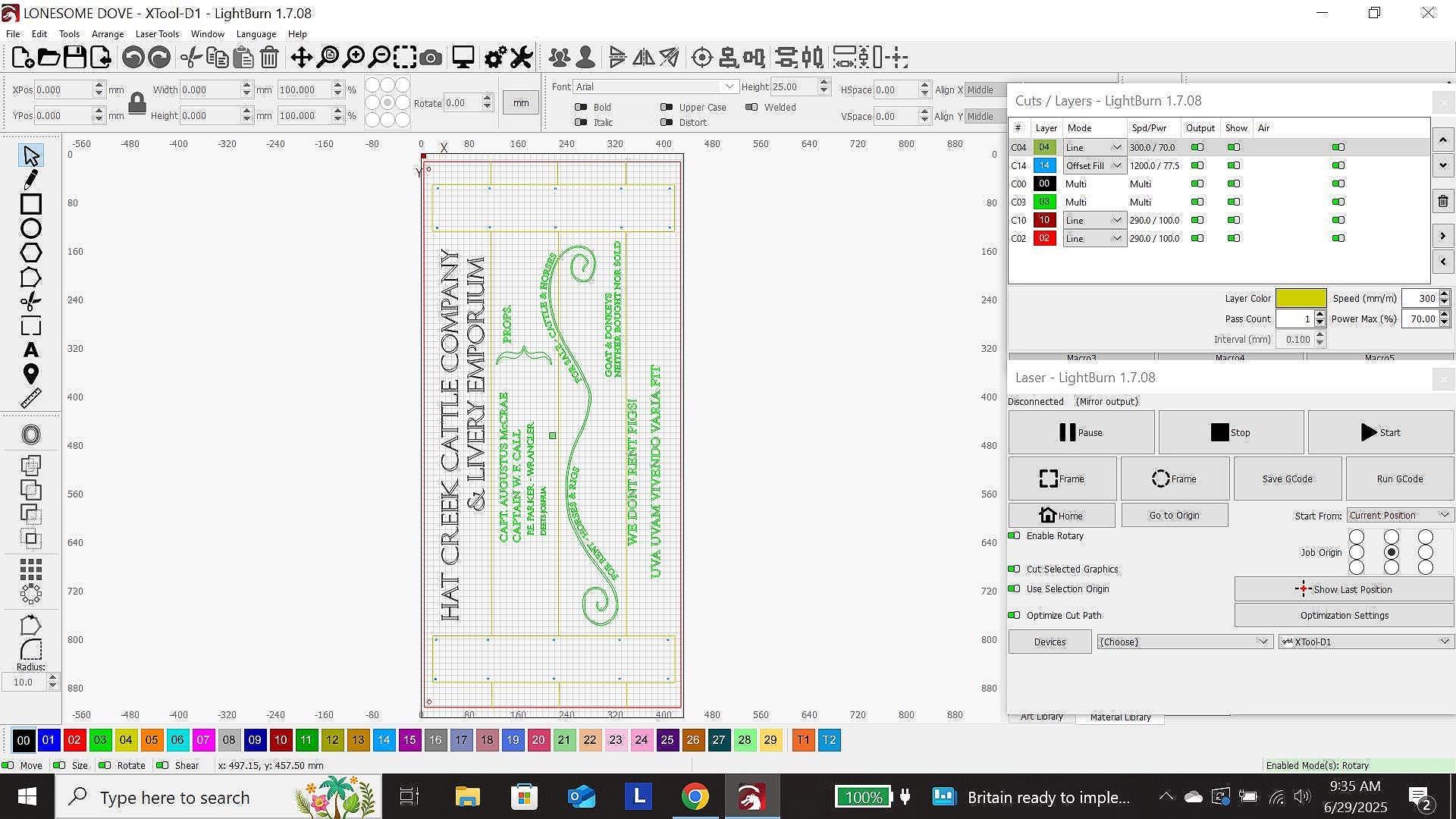The width and height of the screenshot is (1456, 819).
Task: Open Start From Current Position dropdown
Action: coord(1400,516)
